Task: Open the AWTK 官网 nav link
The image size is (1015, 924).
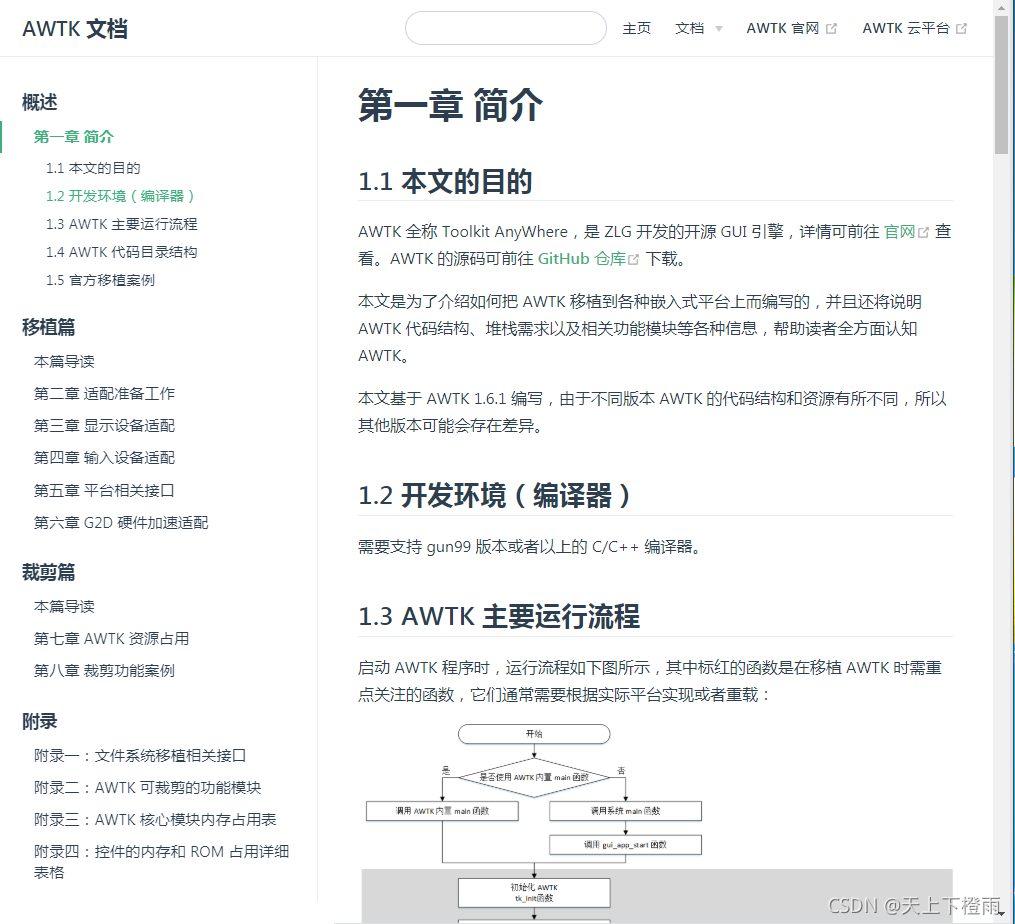Action: click(783, 28)
